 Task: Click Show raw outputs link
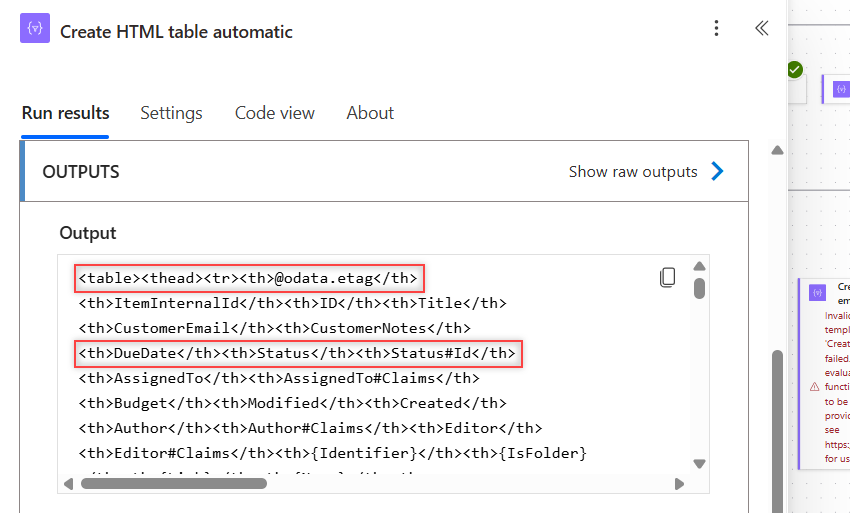click(x=633, y=171)
